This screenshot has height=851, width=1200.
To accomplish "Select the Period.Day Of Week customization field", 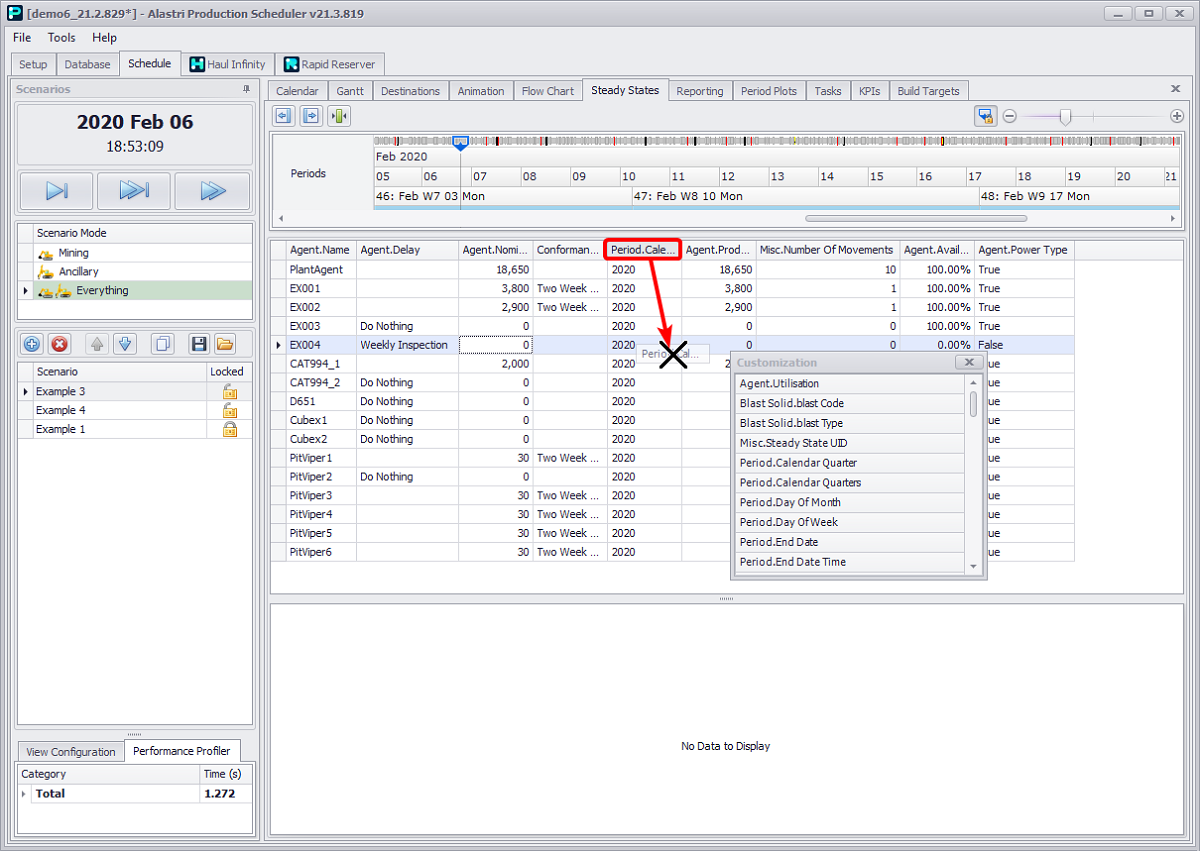I will [x=788, y=522].
